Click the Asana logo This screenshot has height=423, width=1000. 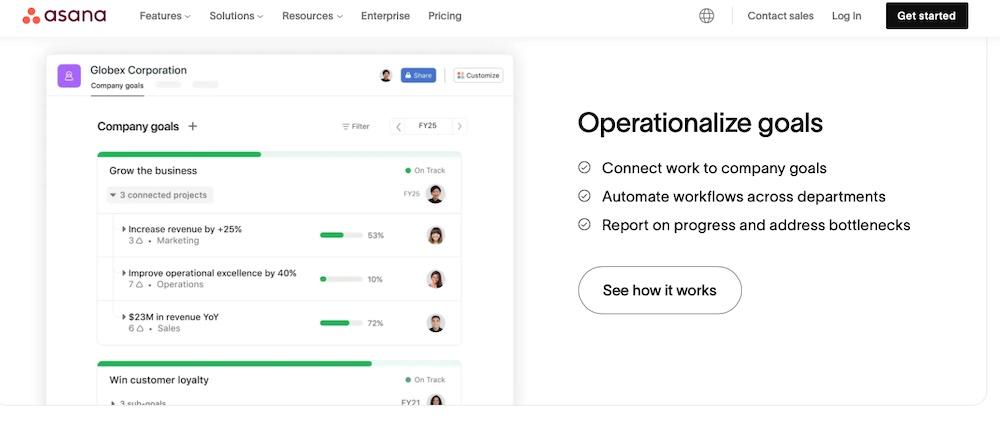(64, 16)
